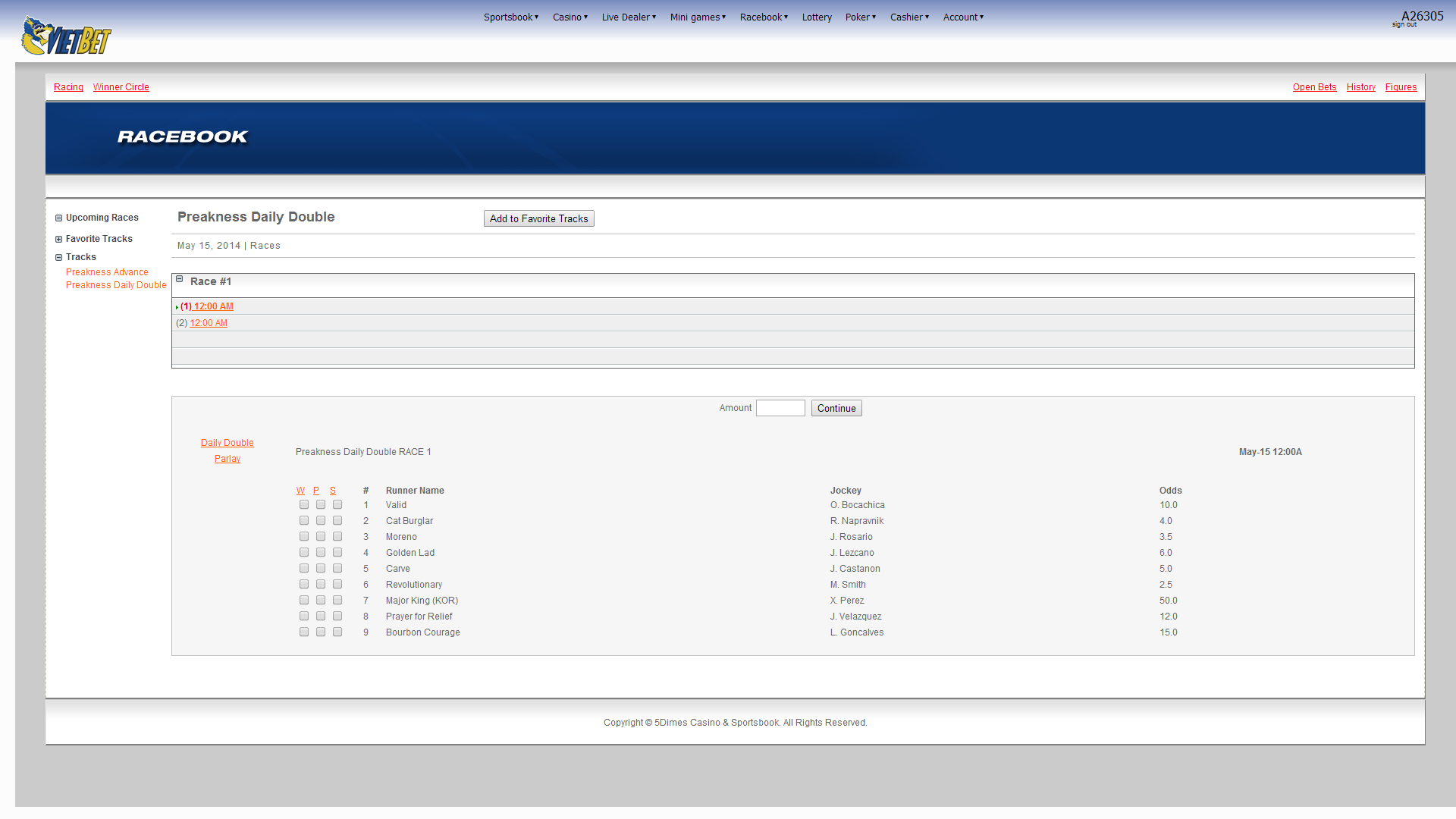Open race (2) 12:00 AM link
The height and width of the screenshot is (819, 1456).
(208, 323)
